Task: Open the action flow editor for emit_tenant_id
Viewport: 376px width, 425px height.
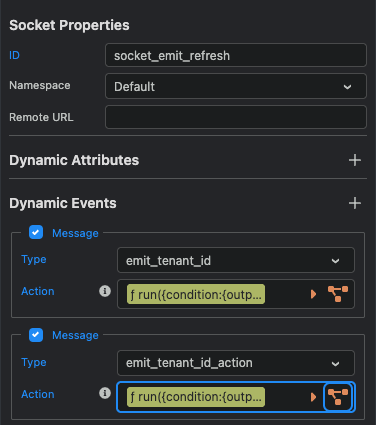Action: point(338,294)
